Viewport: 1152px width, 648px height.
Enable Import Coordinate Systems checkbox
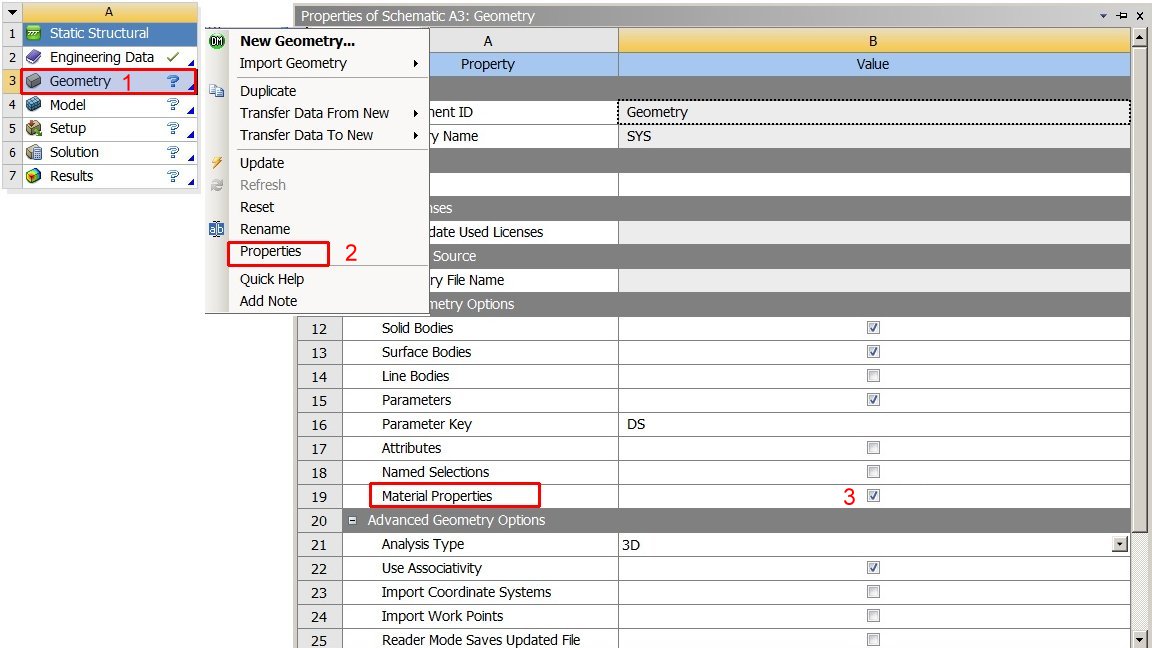click(x=873, y=592)
